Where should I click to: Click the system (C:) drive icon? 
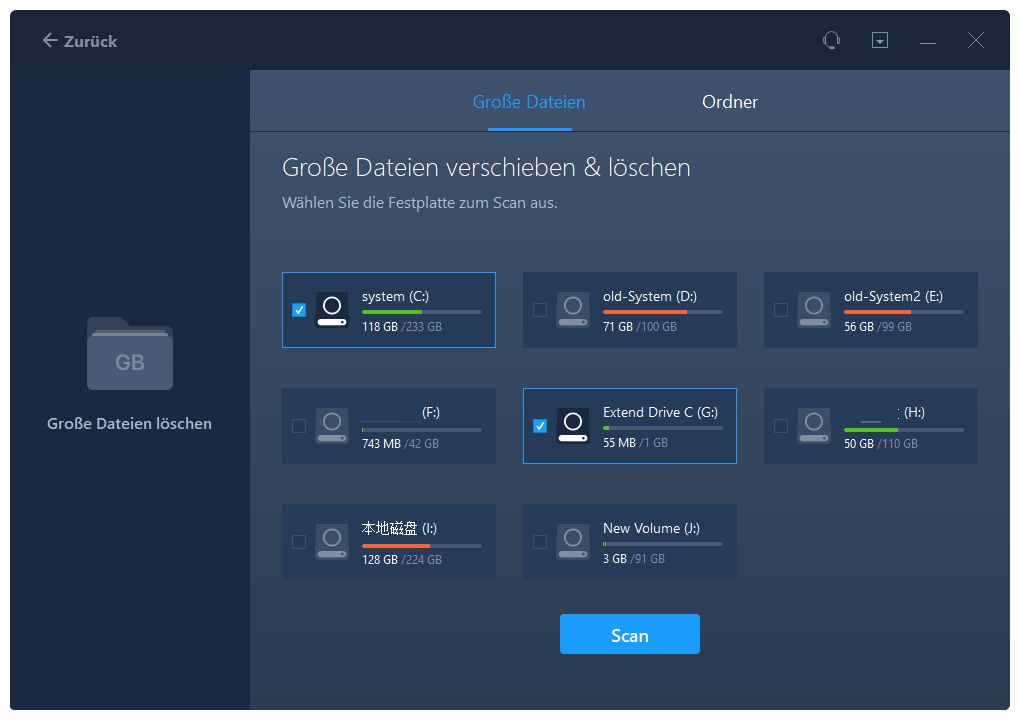tap(332, 309)
